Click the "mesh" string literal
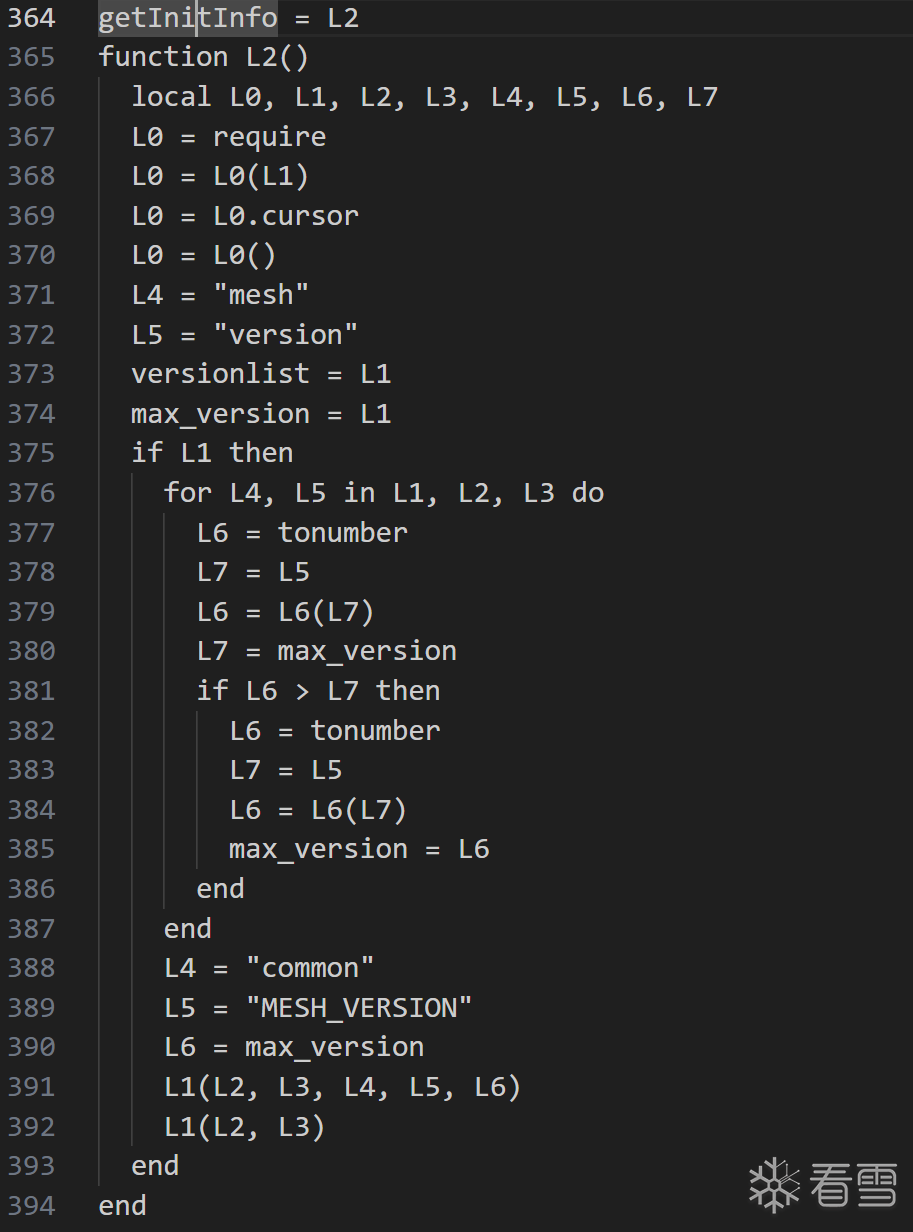This screenshot has height=1232, width=913. [x=261, y=295]
